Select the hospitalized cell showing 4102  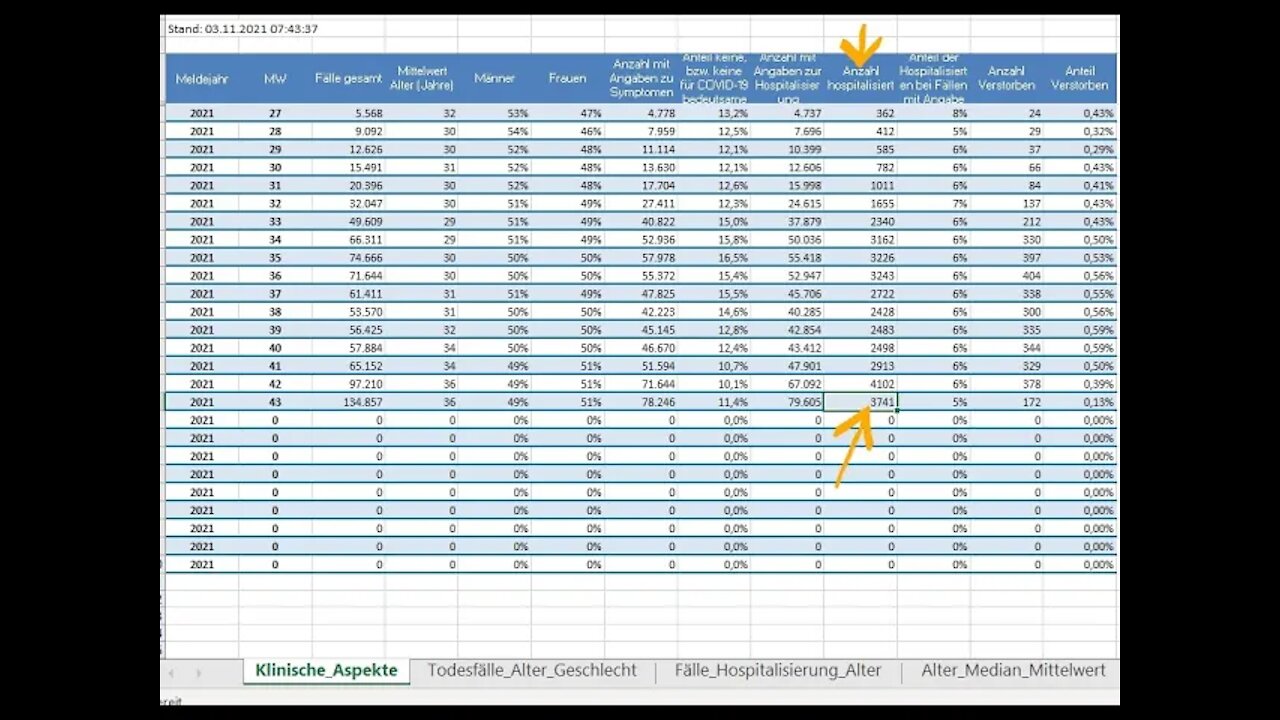click(860, 384)
